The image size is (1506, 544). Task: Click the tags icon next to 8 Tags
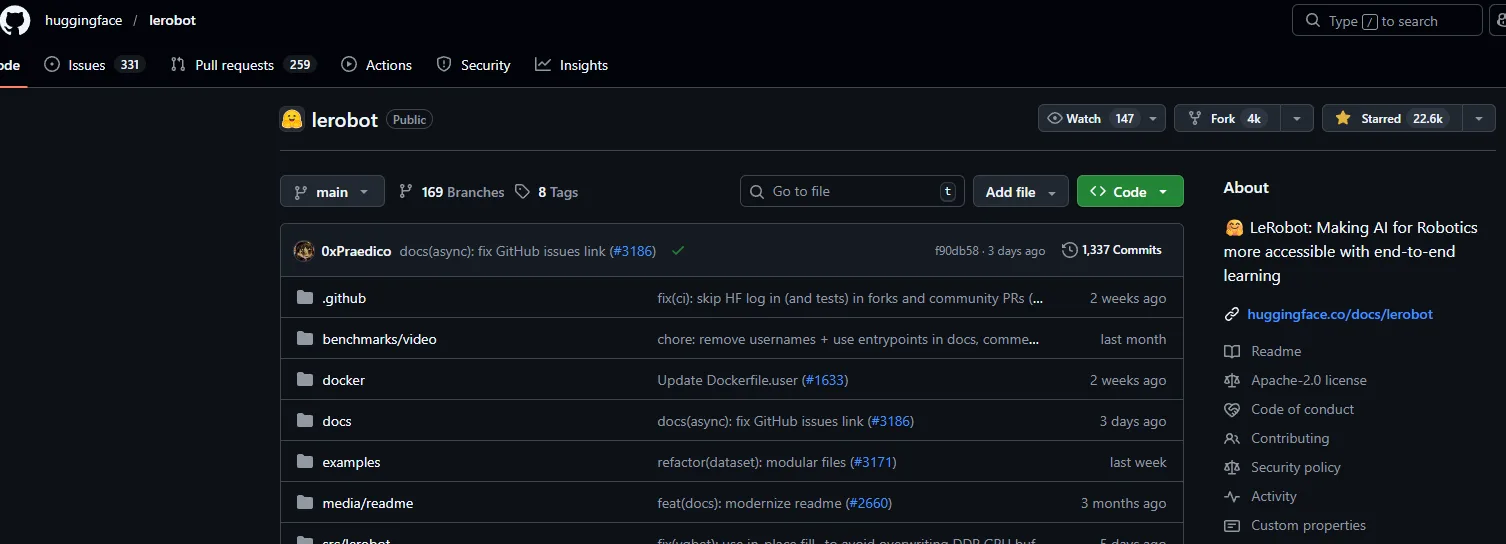click(x=522, y=192)
